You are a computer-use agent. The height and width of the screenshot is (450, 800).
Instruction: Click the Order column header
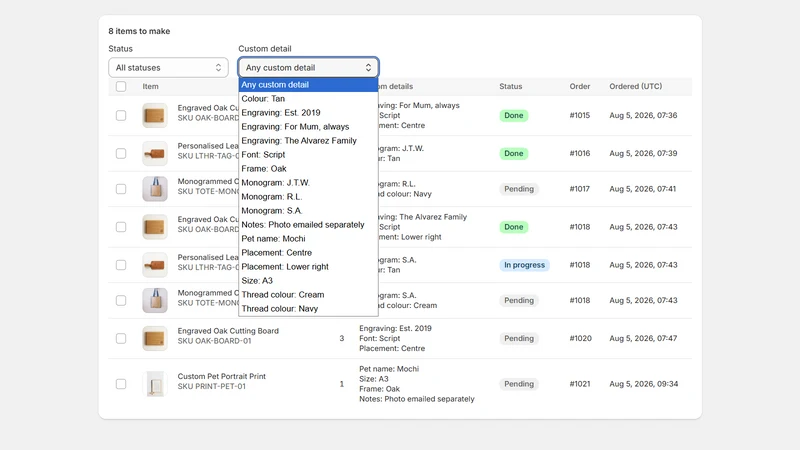[580, 87]
